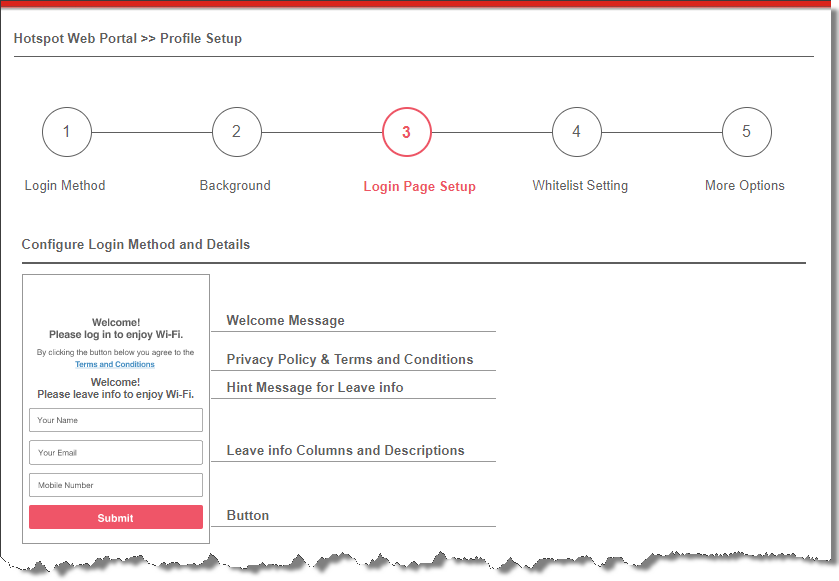Click the Mobile Number input field

pos(116,485)
